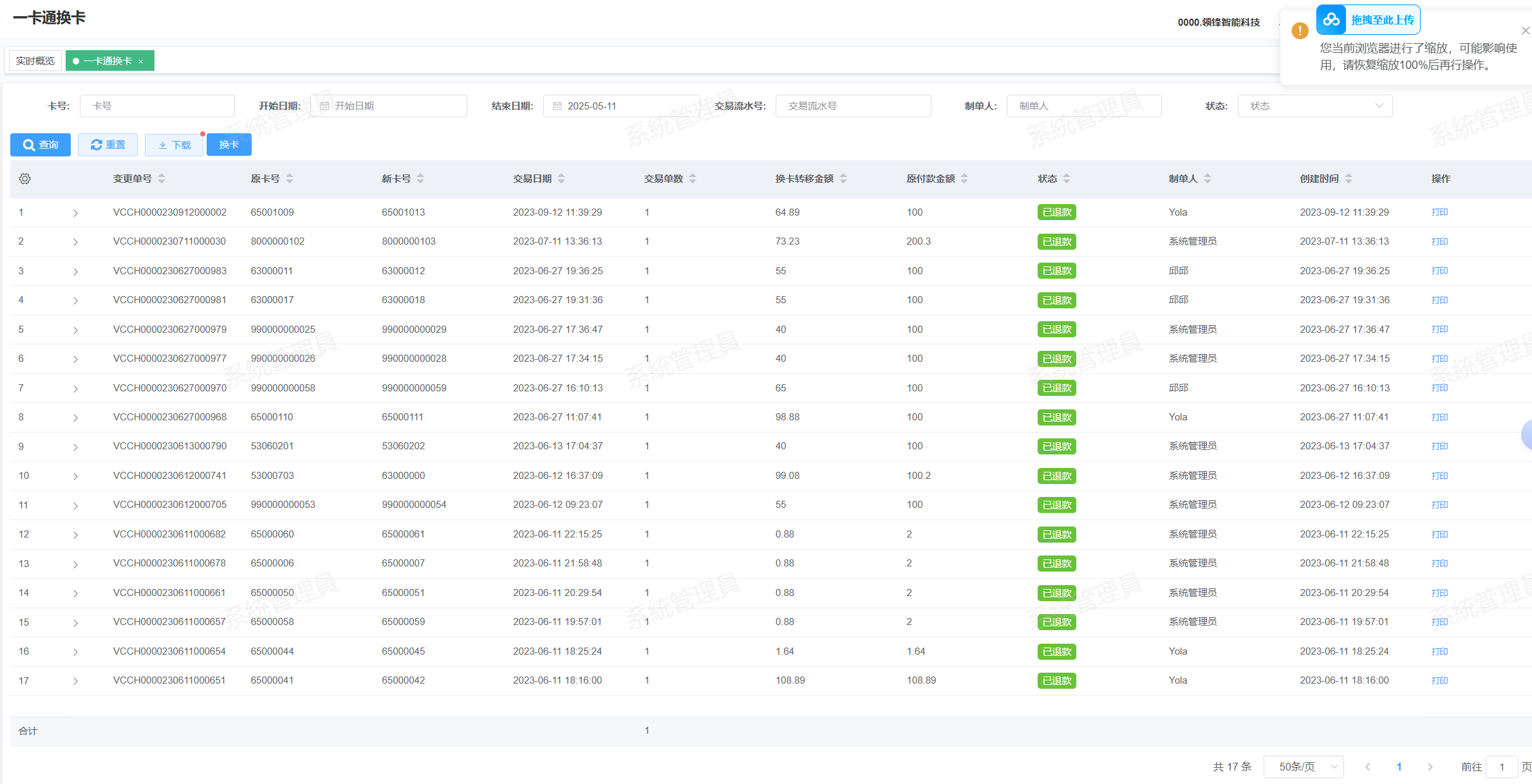Sort table by 换卡转移金额 column

(843, 179)
